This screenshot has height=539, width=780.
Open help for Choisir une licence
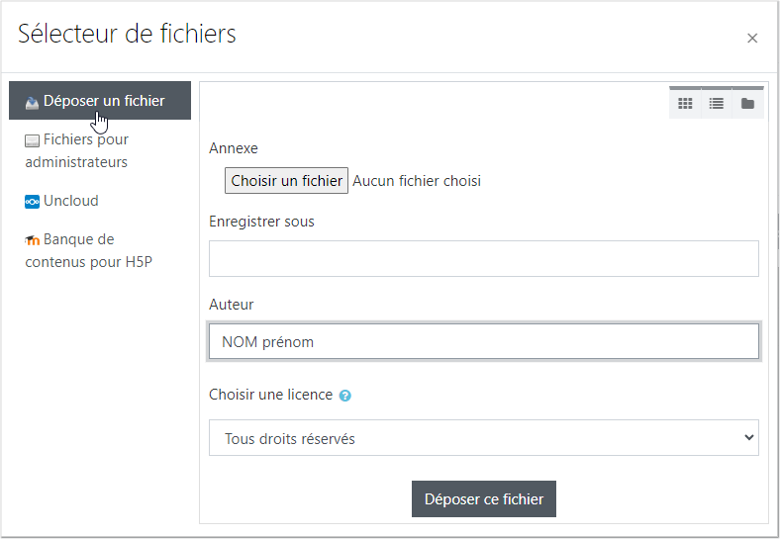click(x=345, y=396)
